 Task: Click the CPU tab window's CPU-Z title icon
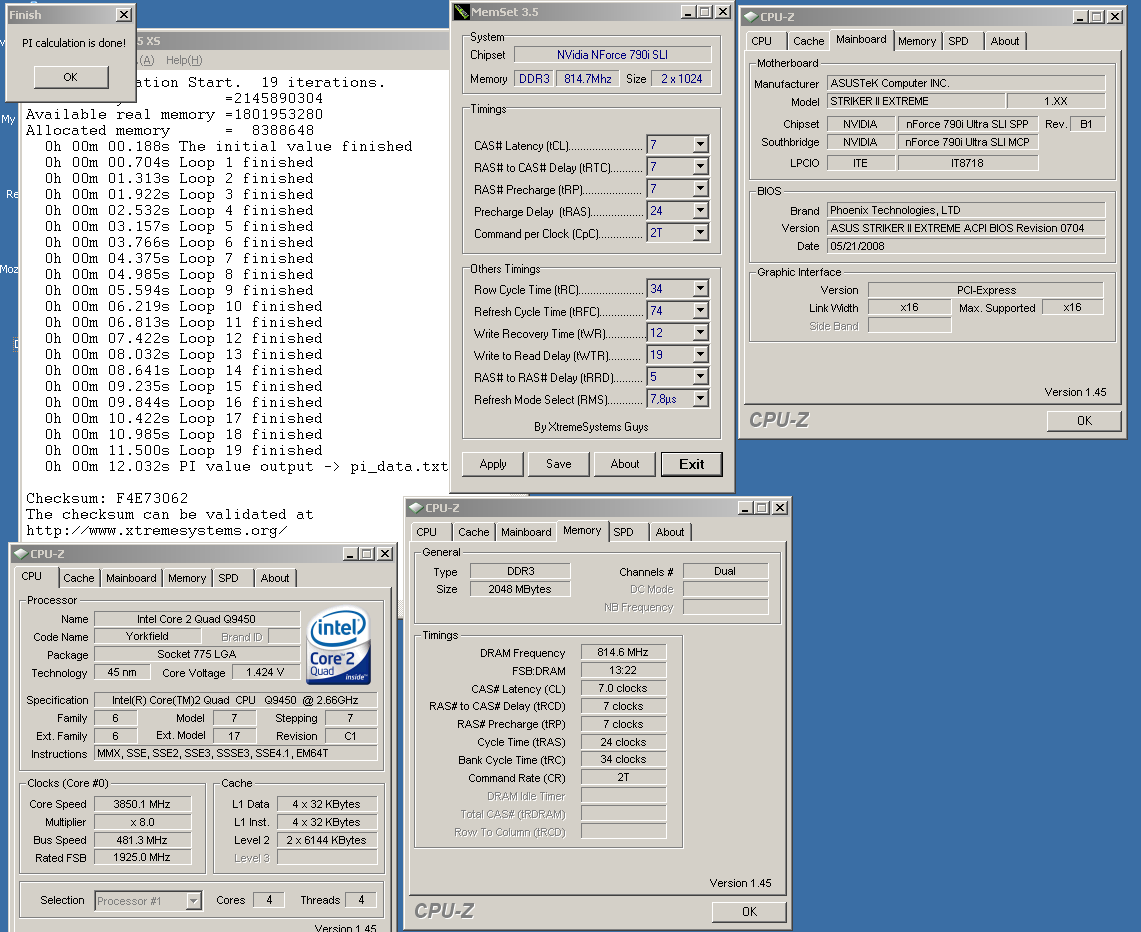tap(20, 554)
